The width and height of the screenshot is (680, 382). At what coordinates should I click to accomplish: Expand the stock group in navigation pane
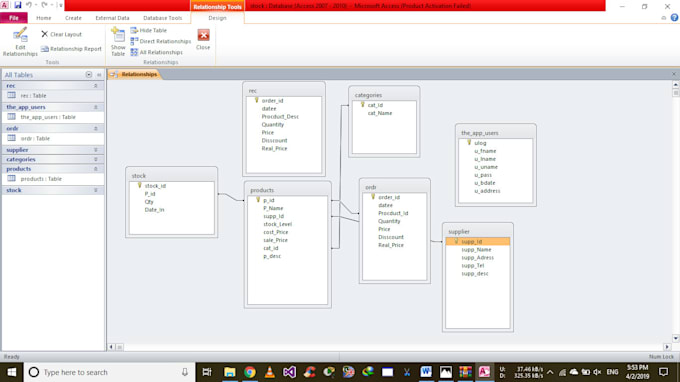[x=95, y=190]
